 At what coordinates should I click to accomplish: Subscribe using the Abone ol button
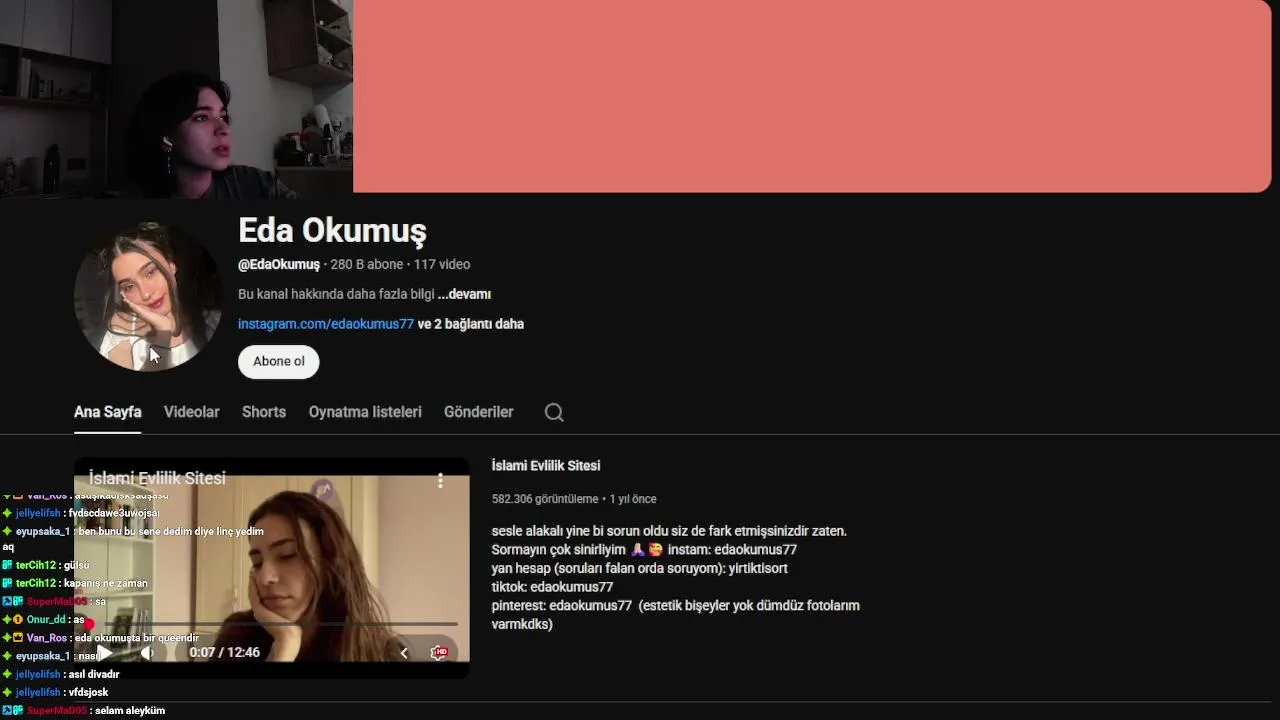pyautogui.click(x=279, y=361)
